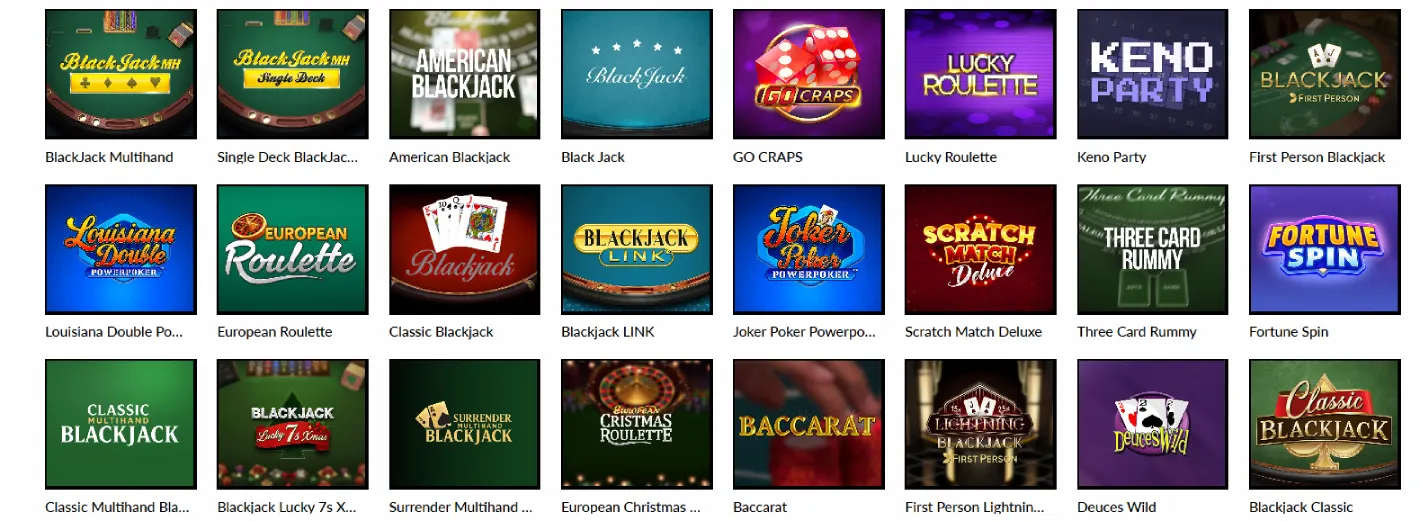Launch the Baccarat game thumbnail
Viewport: 1420px width, 521px height.
[809, 424]
